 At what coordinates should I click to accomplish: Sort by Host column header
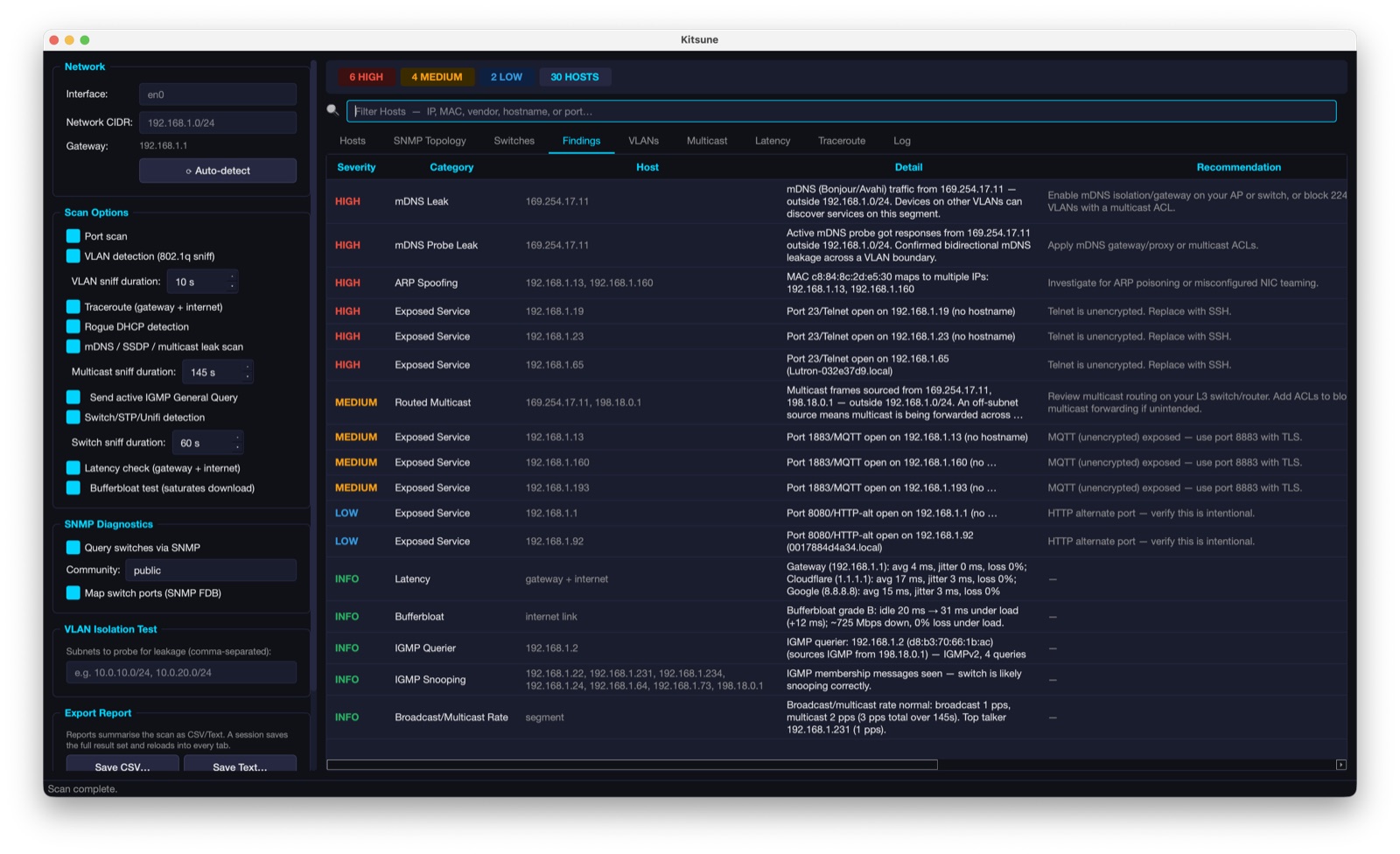pyautogui.click(x=647, y=167)
